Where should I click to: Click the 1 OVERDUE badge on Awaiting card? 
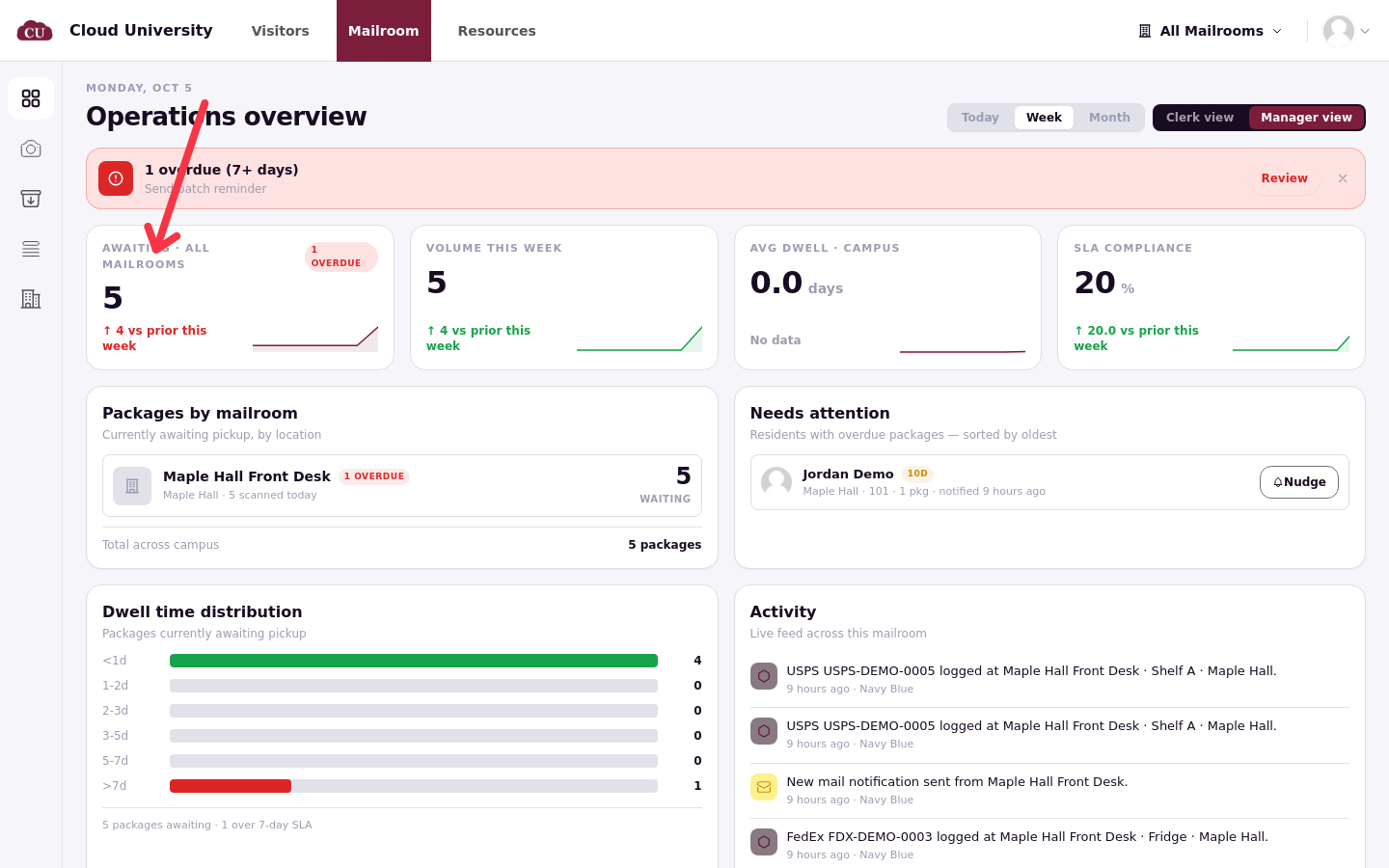click(340, 257)
